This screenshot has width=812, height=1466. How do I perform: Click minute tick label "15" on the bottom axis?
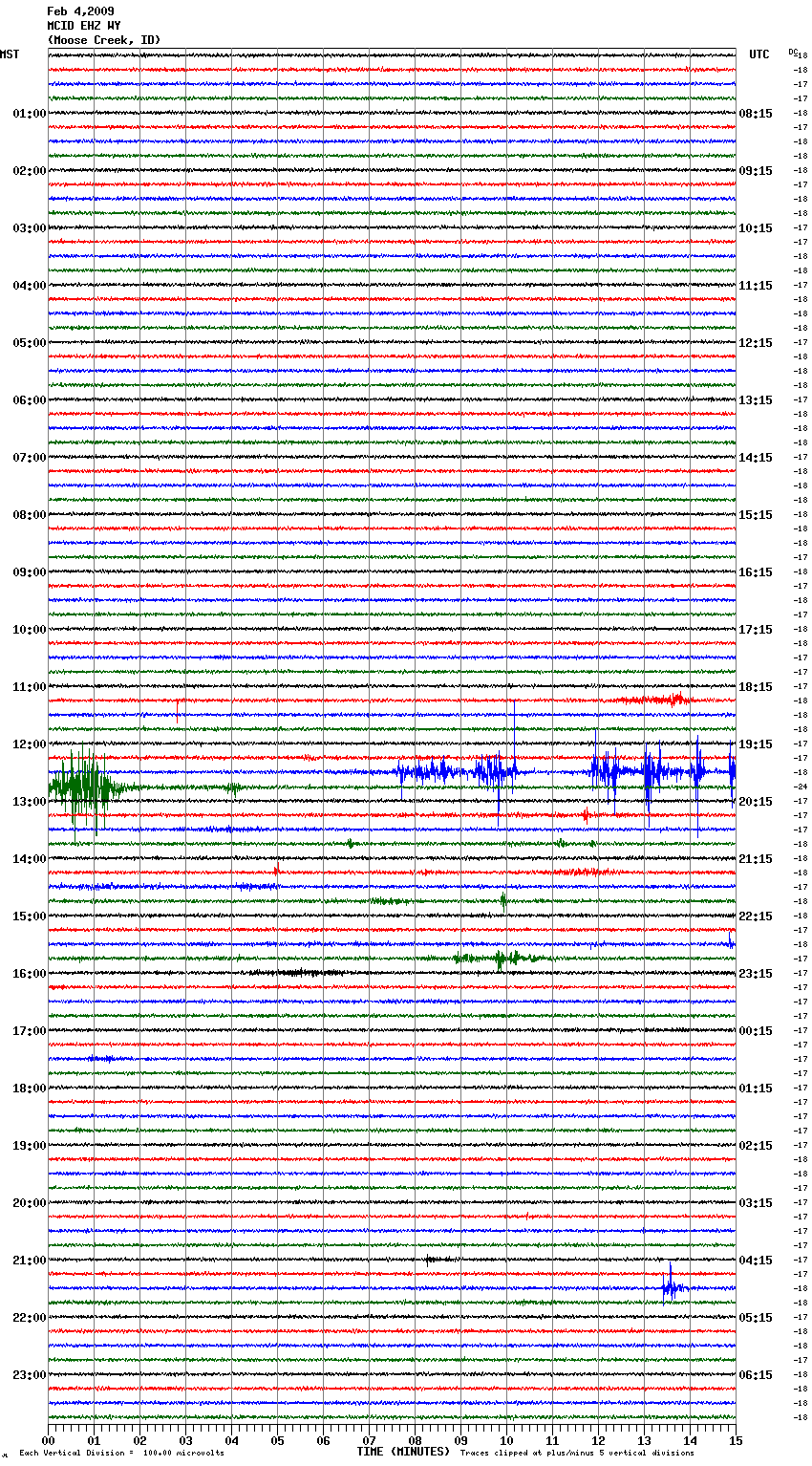736,1440
